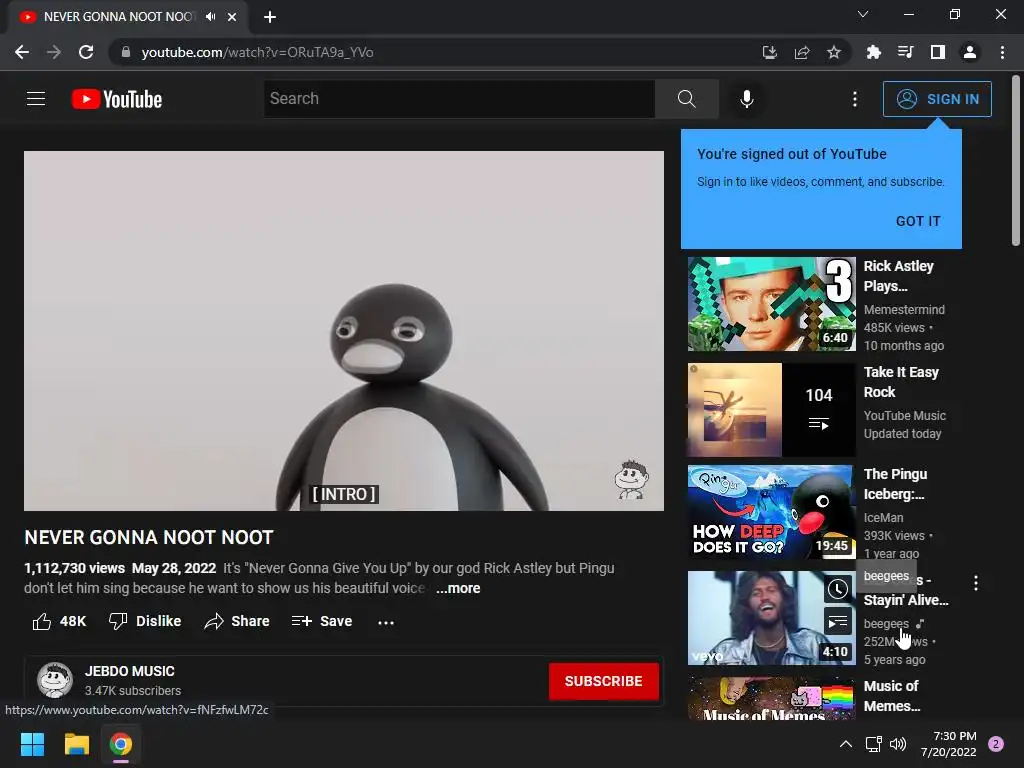Go back with browser back arrow
Image resolution: width=1024 pixels, height=768 pixels.
[22, 52]
